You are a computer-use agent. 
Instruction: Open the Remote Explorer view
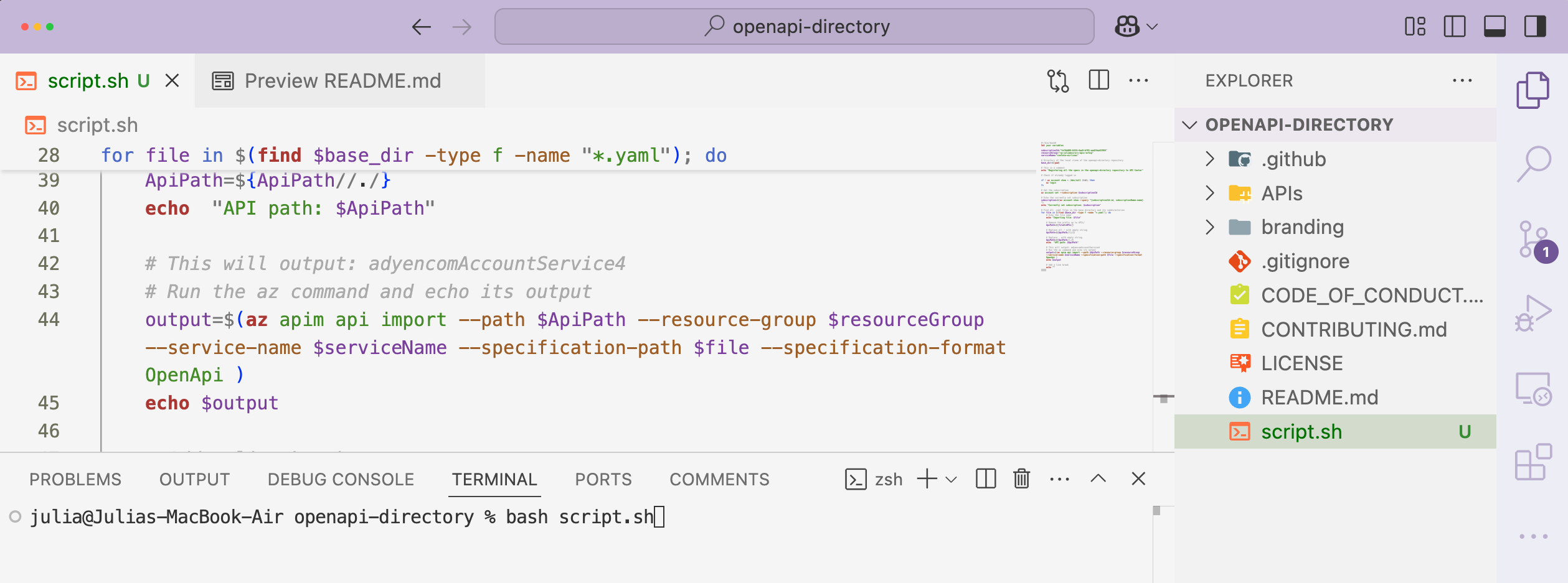pos(1533,389)
